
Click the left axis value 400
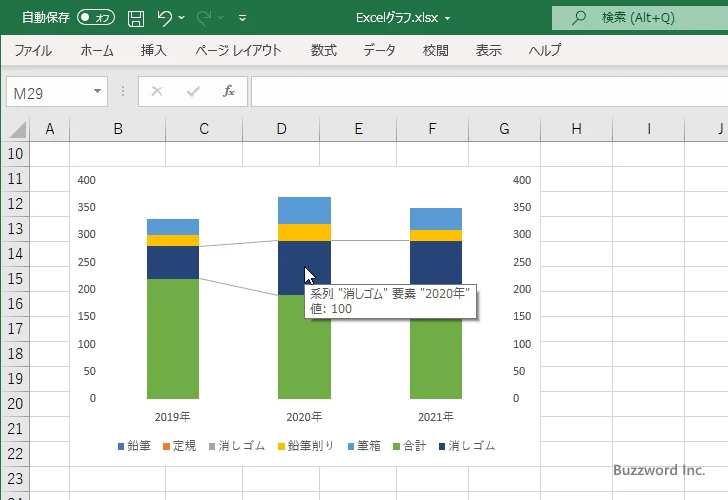87,180
